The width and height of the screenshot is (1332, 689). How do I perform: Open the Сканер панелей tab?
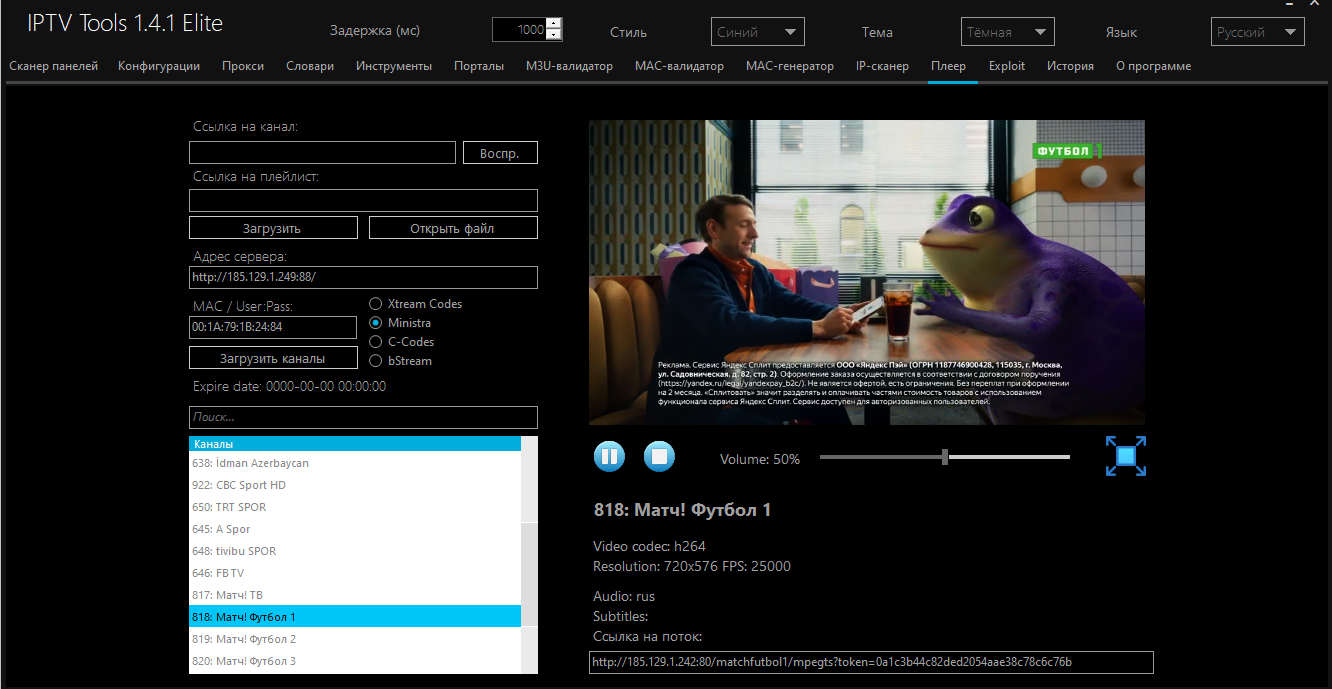54,66
